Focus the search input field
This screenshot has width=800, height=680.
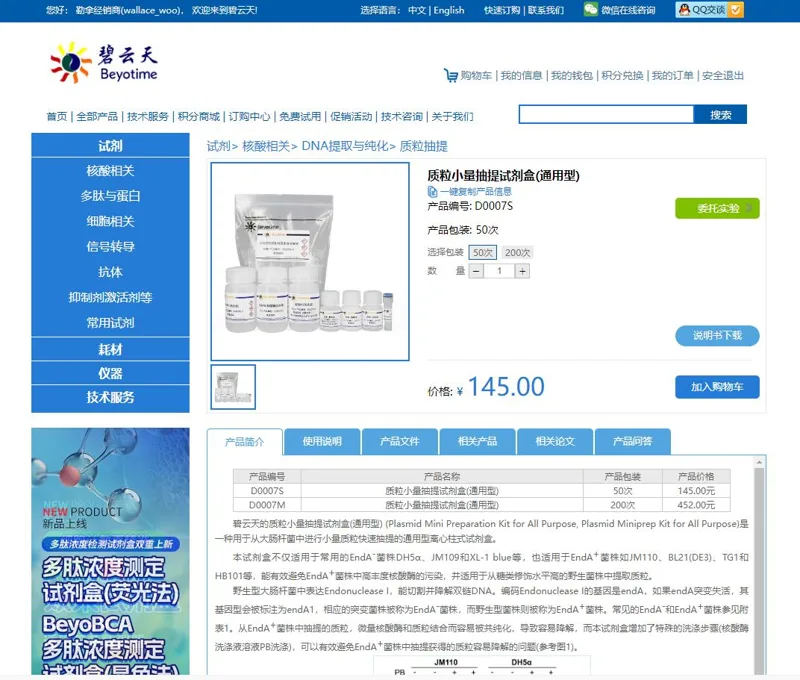606,115
